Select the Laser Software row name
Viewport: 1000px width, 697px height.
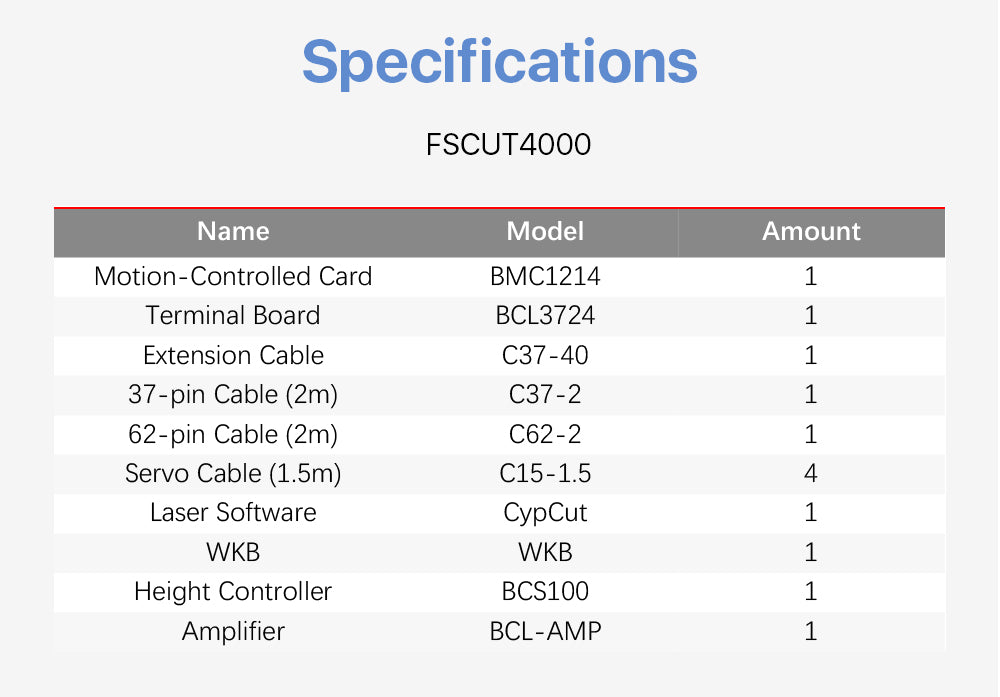coord(233,513)
